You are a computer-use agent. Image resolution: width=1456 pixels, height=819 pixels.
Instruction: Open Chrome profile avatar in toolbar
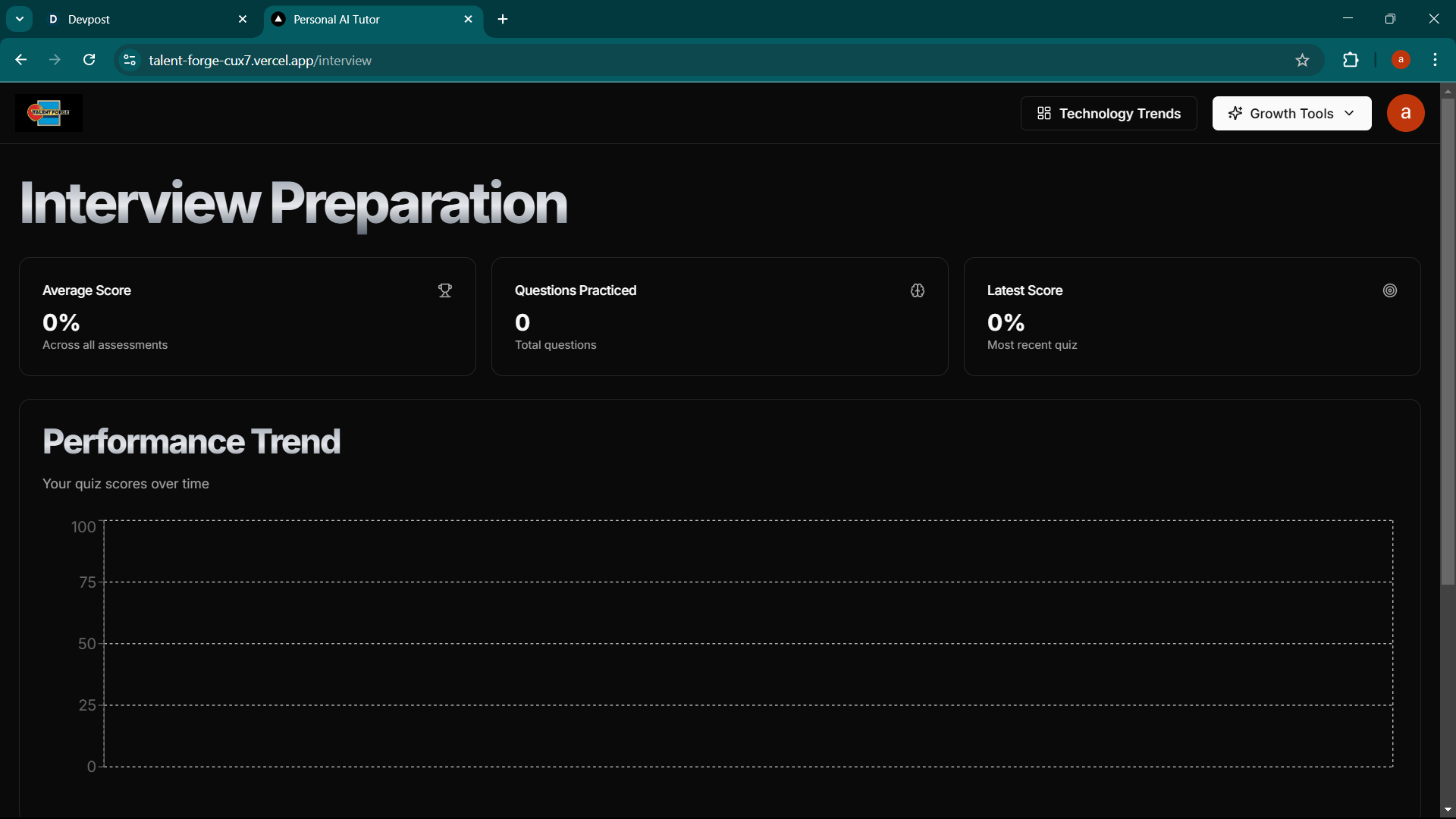click(1401, 60)
